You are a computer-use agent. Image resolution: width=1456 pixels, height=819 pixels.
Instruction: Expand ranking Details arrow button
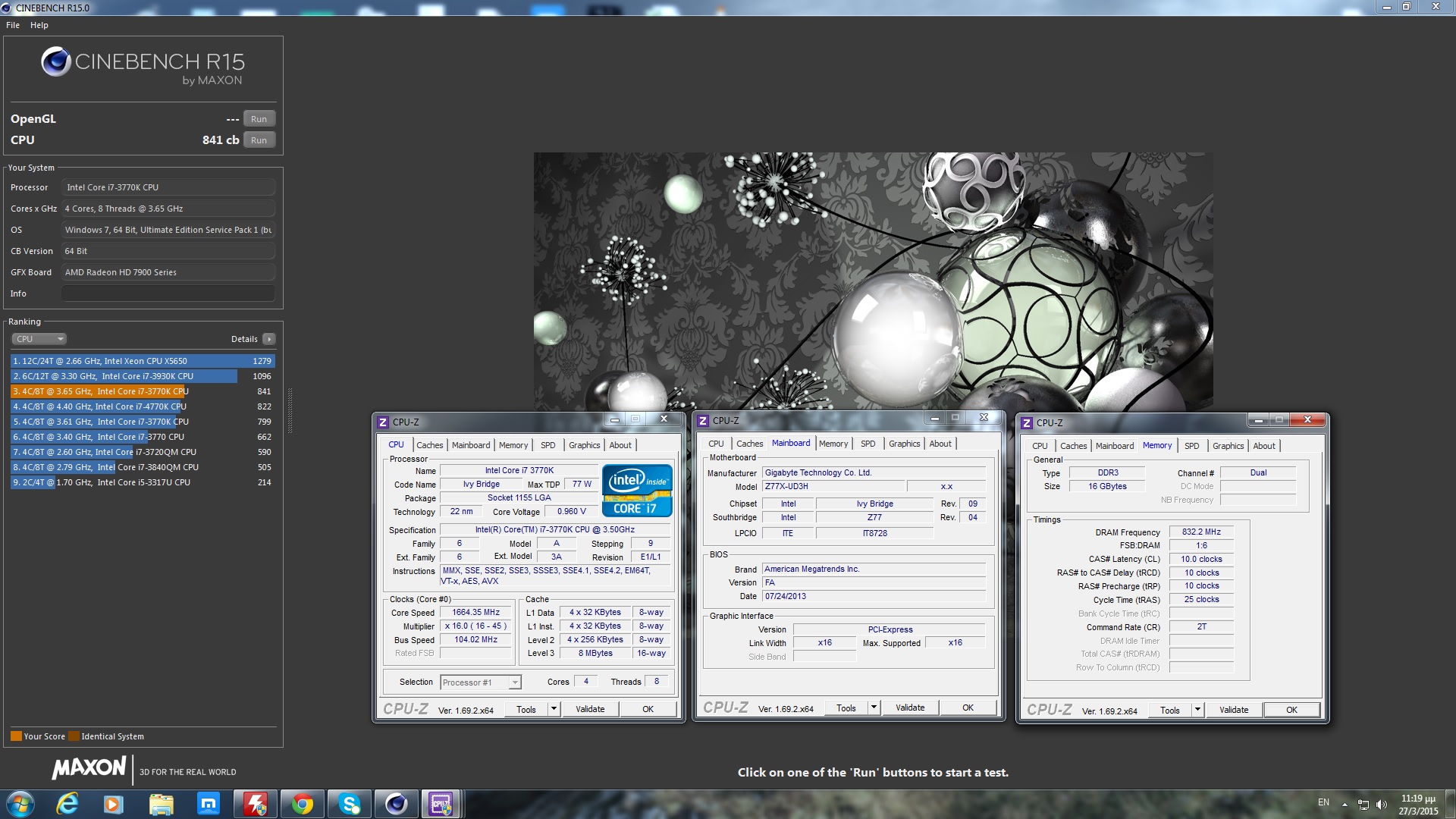pyautogui.click(x=269, y=339)
